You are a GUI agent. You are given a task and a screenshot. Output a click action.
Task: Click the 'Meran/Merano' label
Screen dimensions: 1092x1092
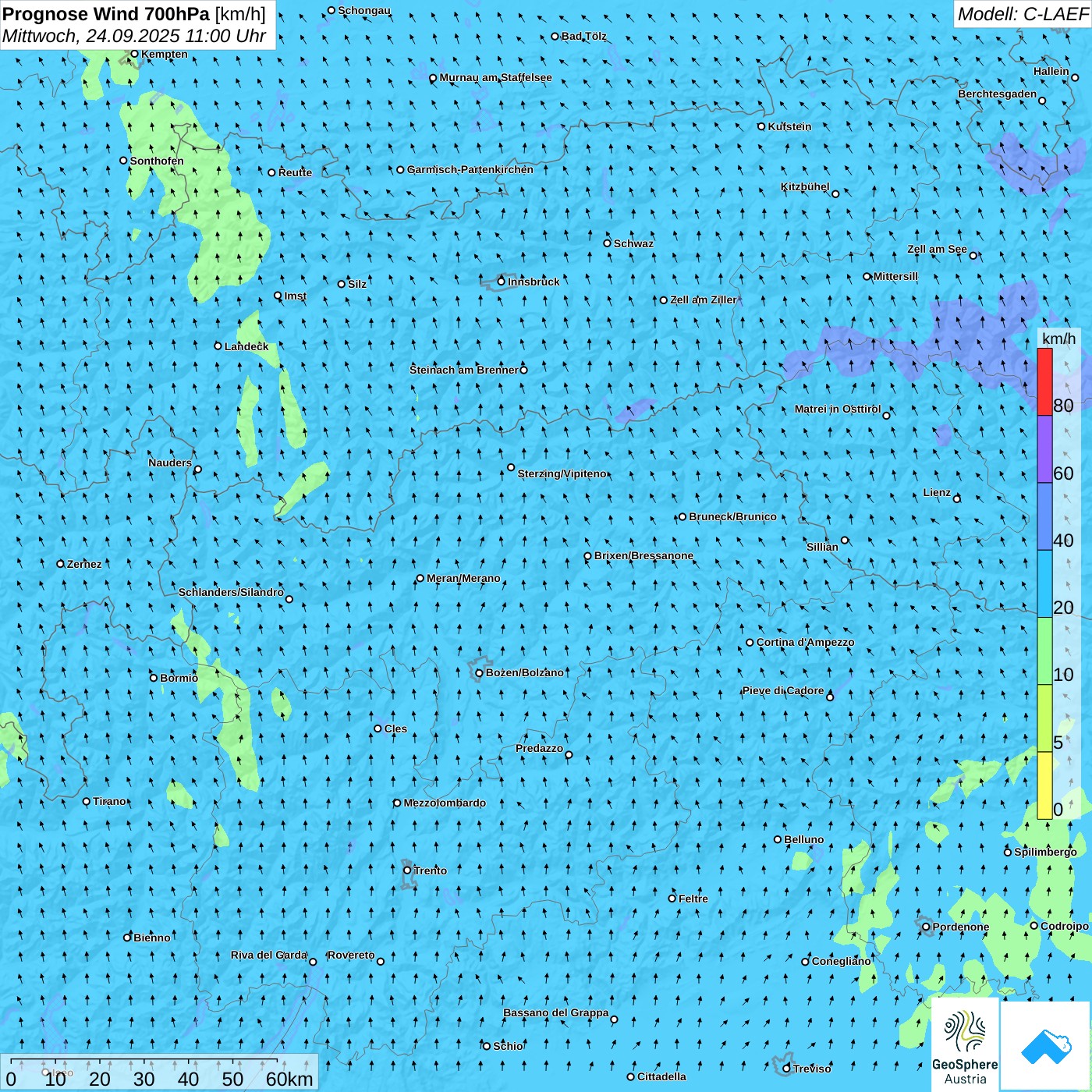pyautogui.click(x=464, y=578)
